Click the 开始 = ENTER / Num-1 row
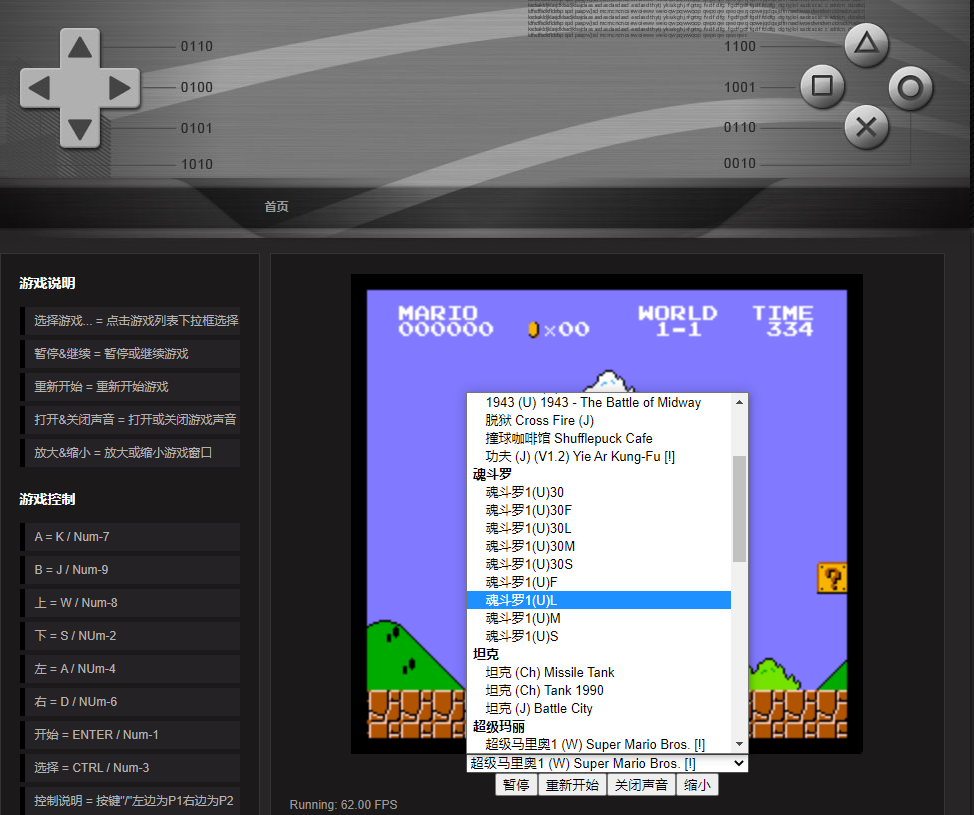 click(x=132, y=735)
